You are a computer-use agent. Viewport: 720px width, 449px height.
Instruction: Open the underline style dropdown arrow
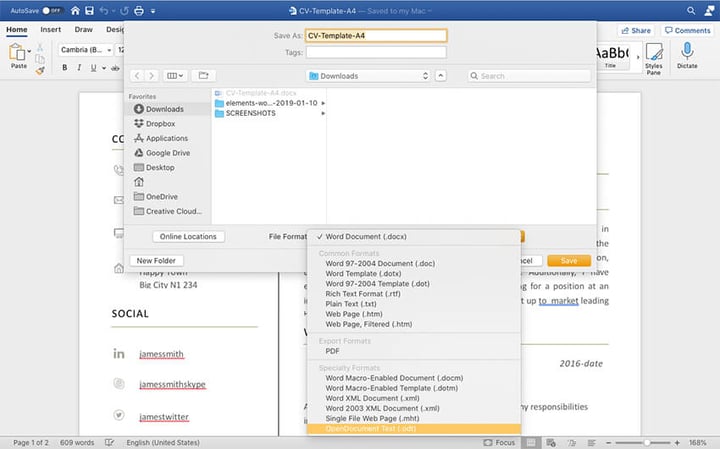pyautogui.click(x=104, y=68)
